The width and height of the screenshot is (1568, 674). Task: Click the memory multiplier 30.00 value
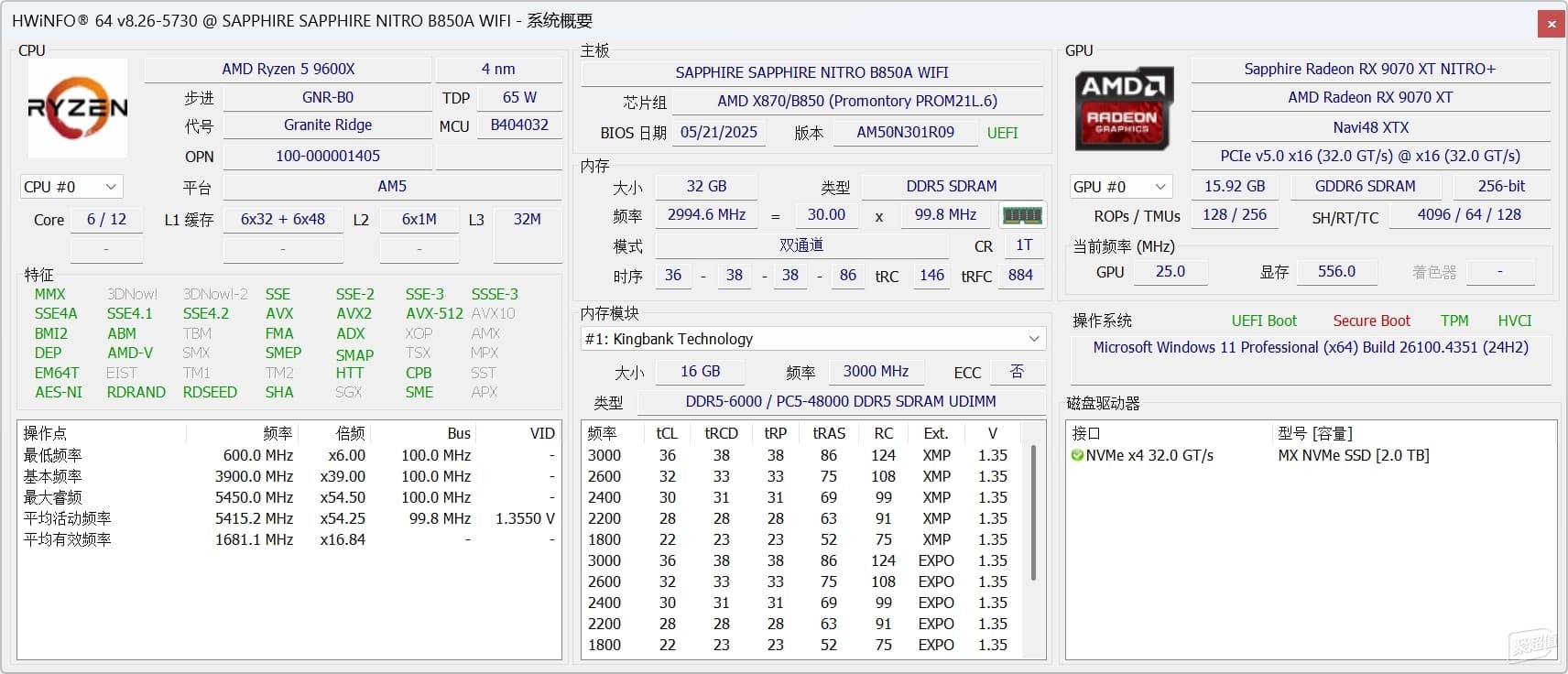[x=826, y=214]
